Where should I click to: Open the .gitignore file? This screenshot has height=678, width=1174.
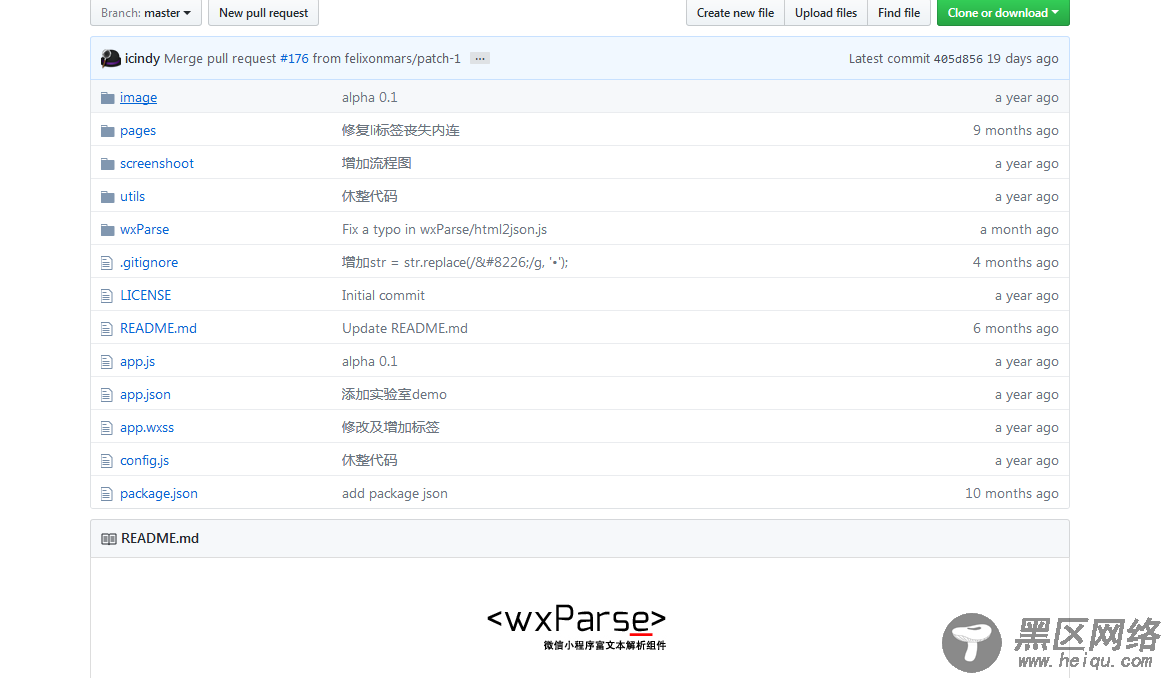(x=149, y=263)
